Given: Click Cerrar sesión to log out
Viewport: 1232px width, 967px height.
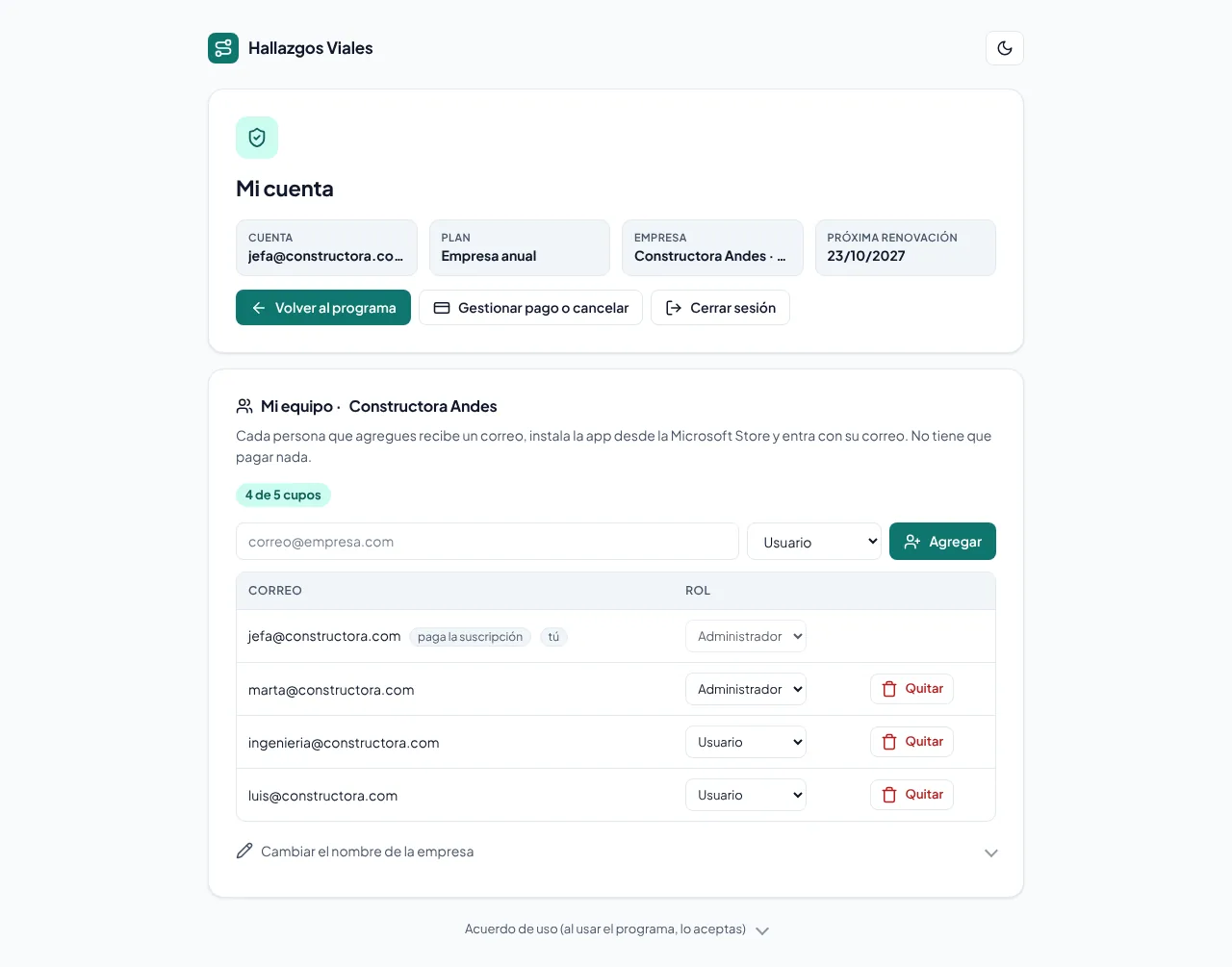Looking at the screenshot, I should (720, 308).
